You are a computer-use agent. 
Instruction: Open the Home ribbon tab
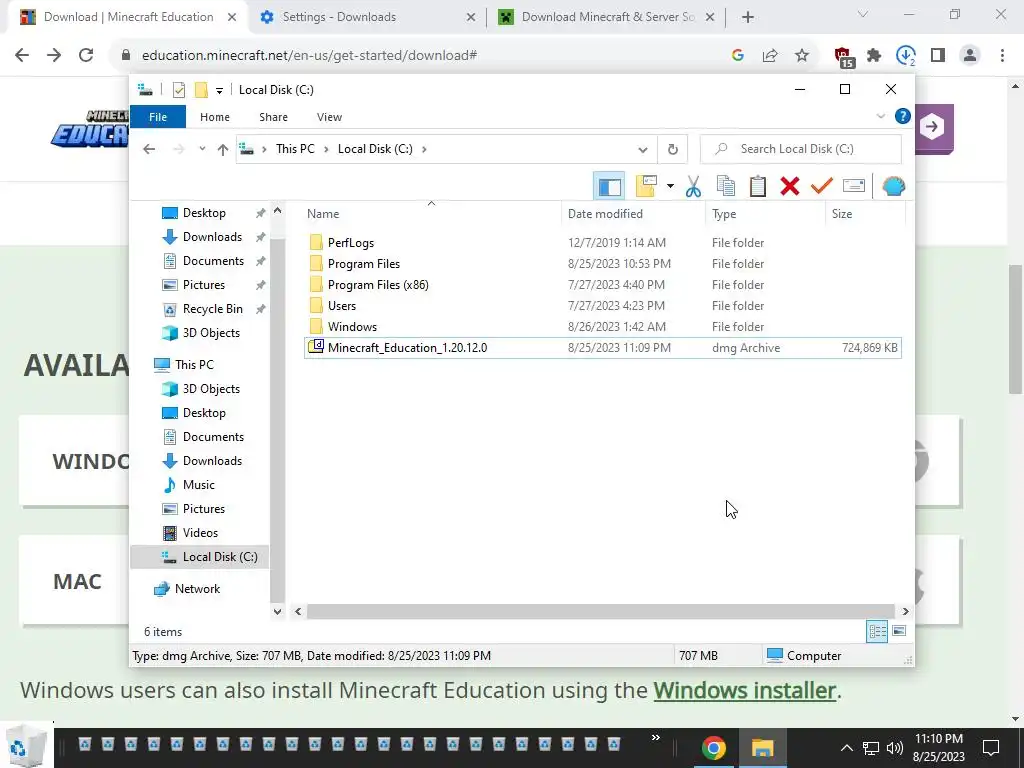(x=215, y=117)
